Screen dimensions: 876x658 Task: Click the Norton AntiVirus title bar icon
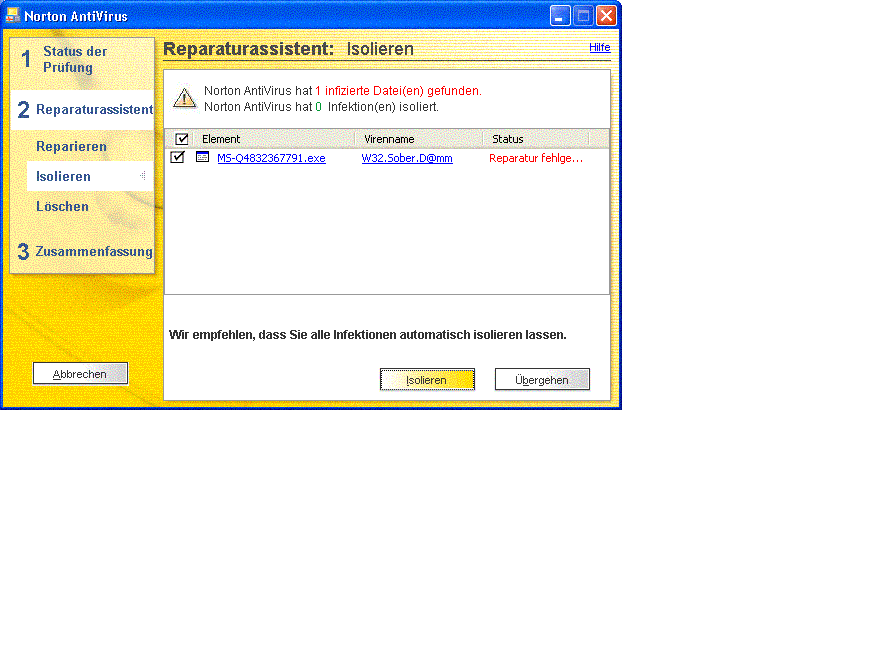pos(12,15)
